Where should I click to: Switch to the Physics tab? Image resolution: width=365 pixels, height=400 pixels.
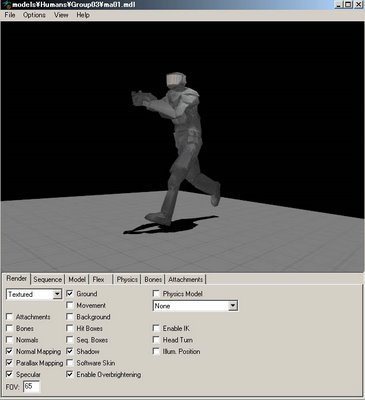click(127, 280)
